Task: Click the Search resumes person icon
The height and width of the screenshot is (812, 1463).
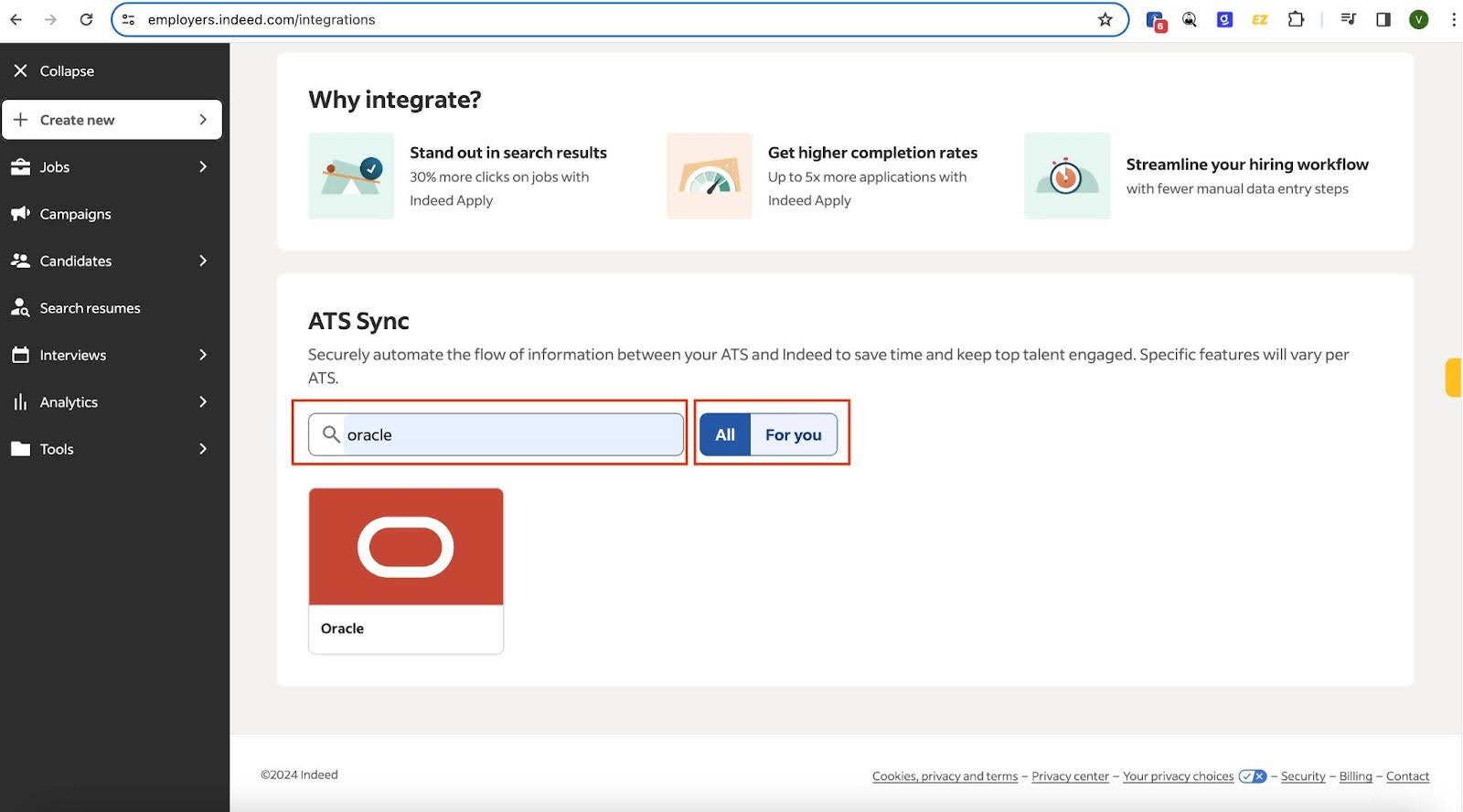Action: (x=20, y=307)
